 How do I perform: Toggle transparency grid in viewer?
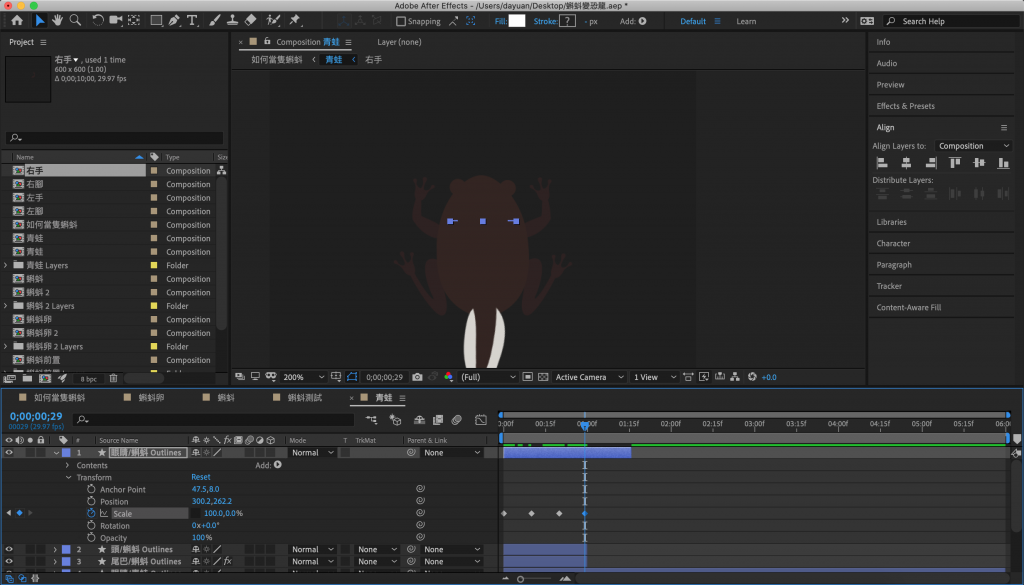(x=543, y=377)
